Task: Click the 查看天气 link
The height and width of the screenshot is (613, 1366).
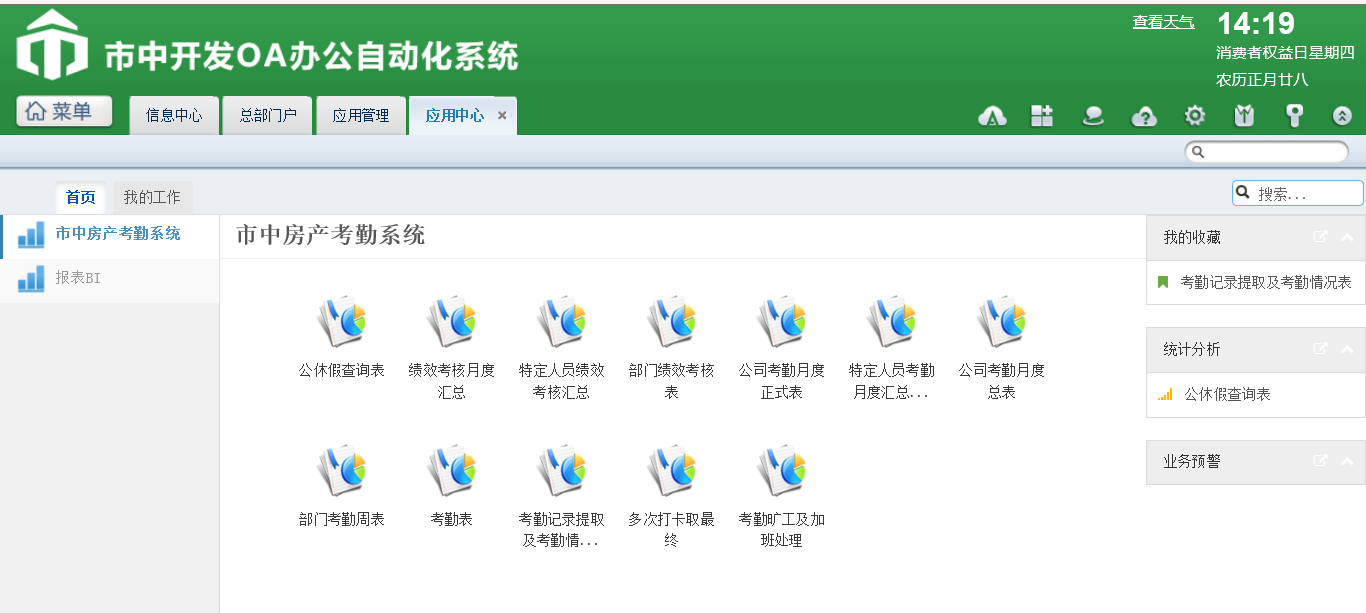Action: [1163, 22]
